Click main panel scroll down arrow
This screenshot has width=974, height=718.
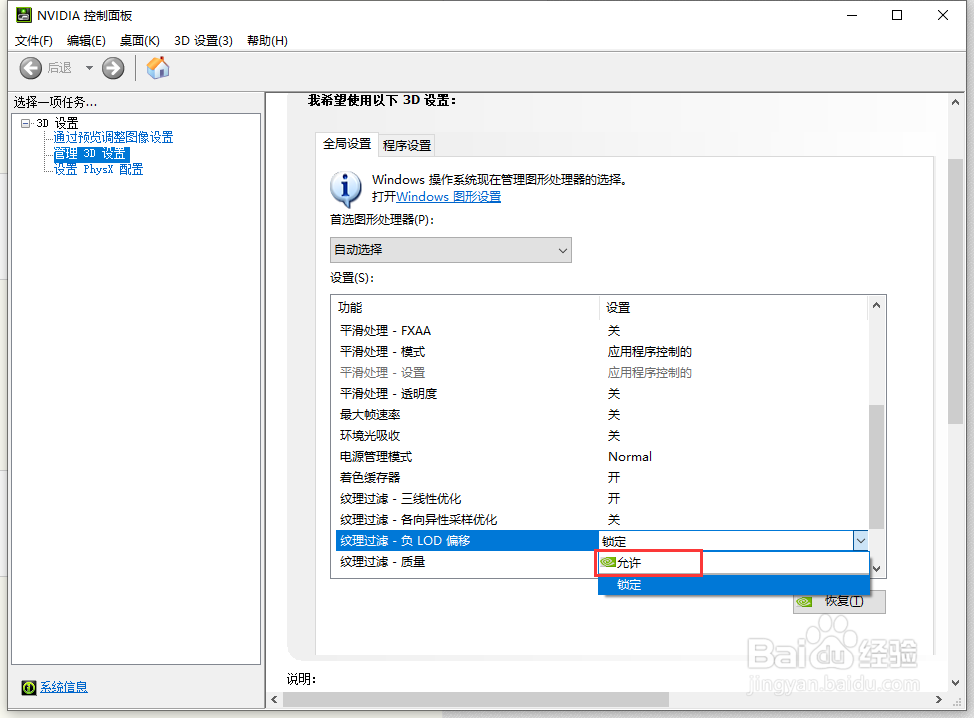(955, 683)
